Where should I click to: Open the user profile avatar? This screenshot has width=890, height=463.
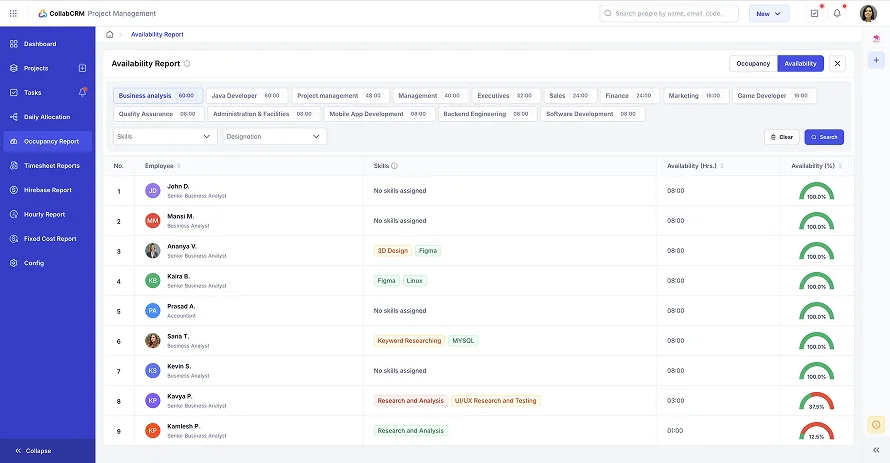coord(868,14)
